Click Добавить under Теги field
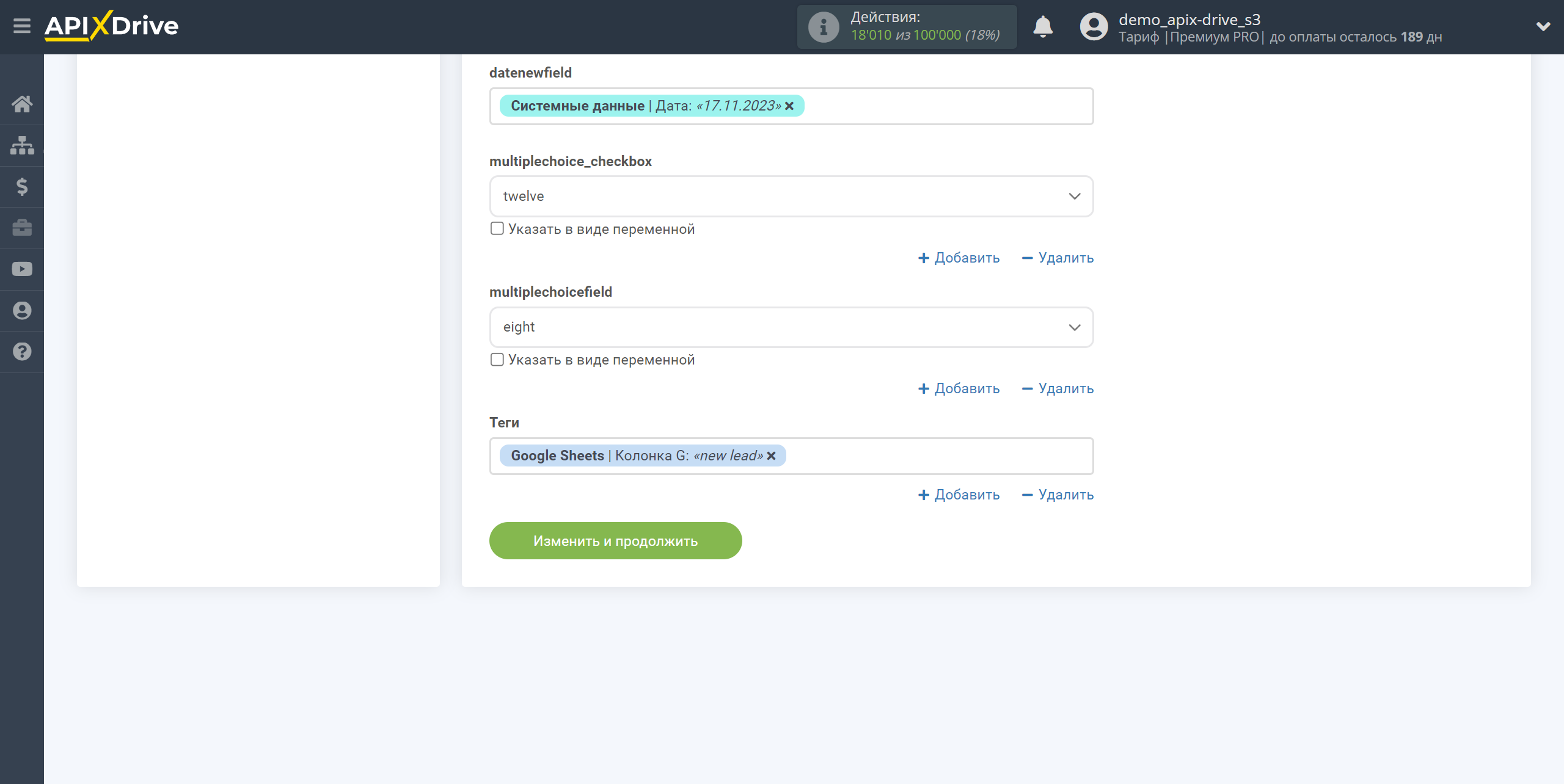Viewport: 1564px width, 784px height. (959, 495)
